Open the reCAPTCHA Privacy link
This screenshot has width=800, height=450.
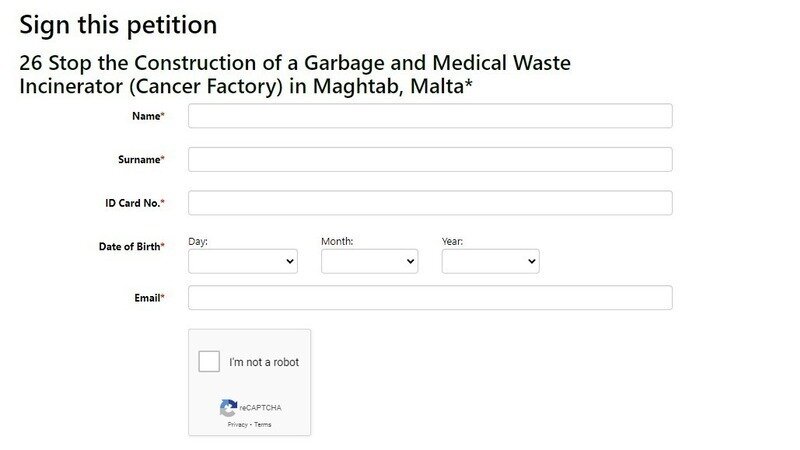click(x=237, y=425)
